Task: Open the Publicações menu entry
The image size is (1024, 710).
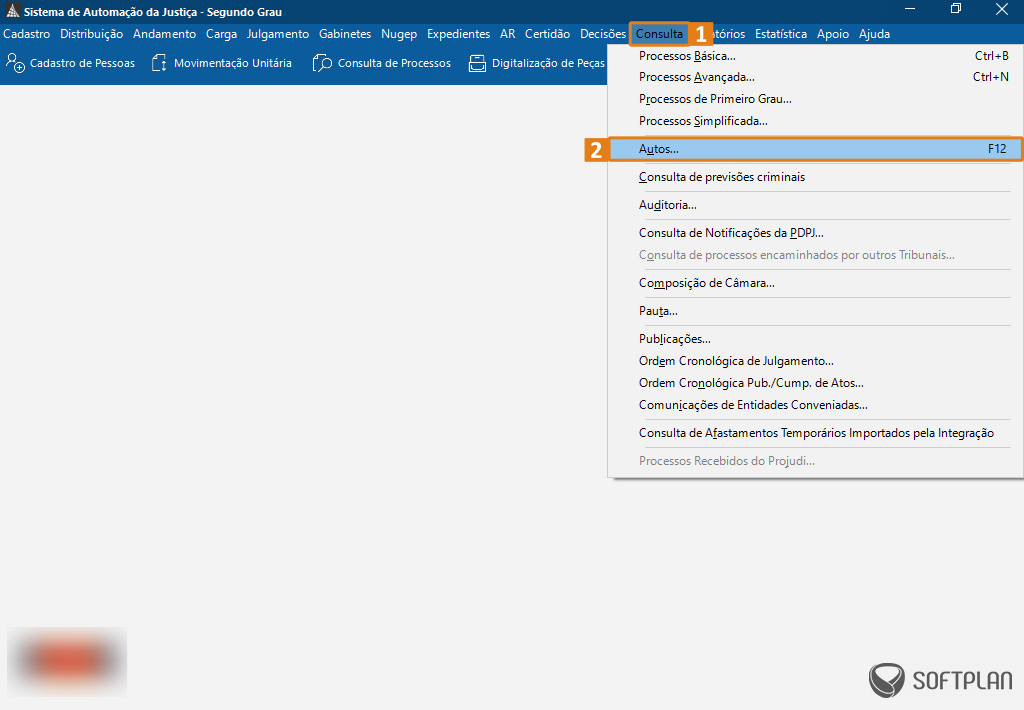Action: tap(816, 339)
